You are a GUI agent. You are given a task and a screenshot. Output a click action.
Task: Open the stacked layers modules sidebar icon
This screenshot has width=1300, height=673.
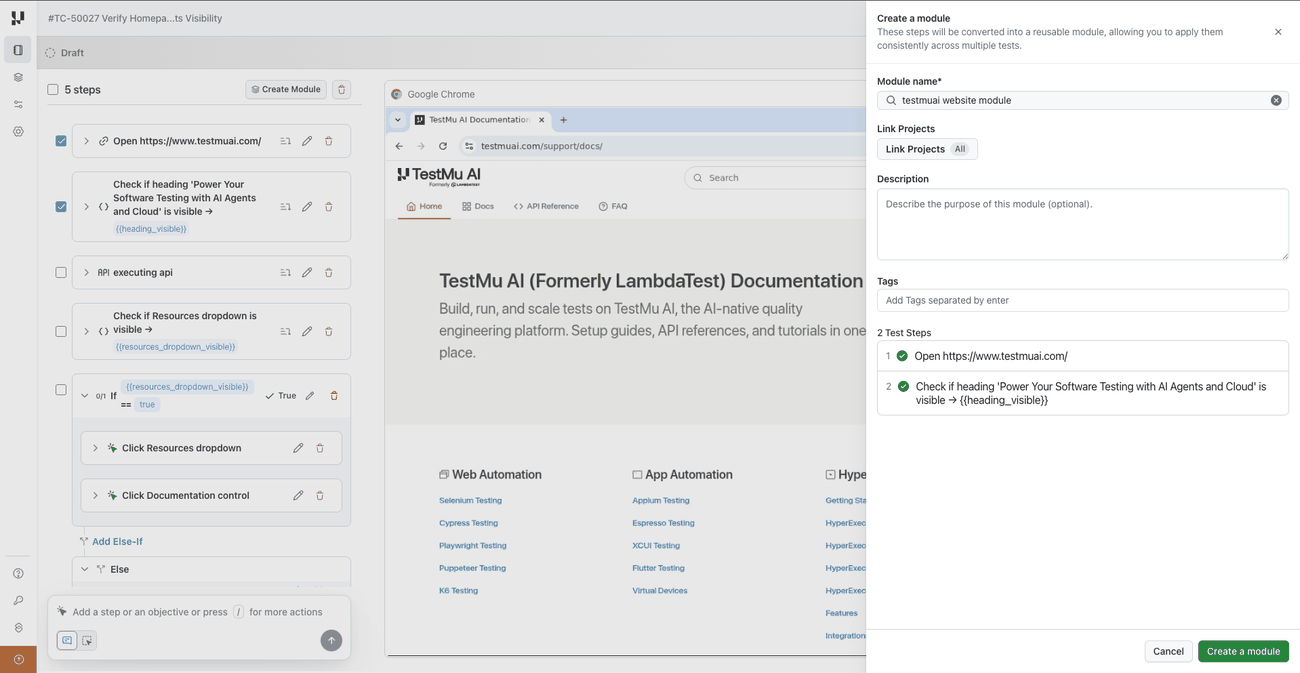(18, 77)
